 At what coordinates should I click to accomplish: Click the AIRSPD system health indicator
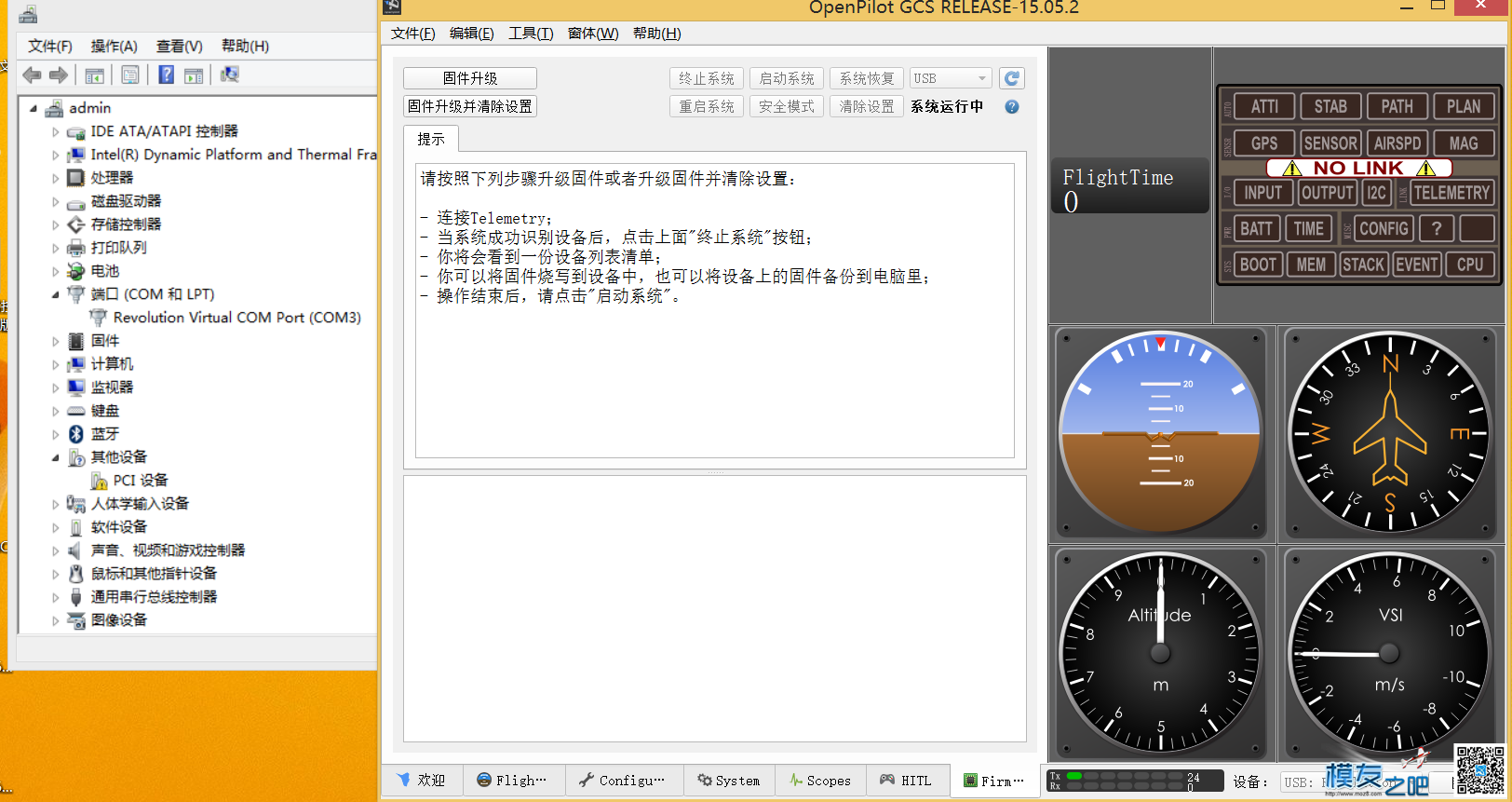(x=1397, y=143)
